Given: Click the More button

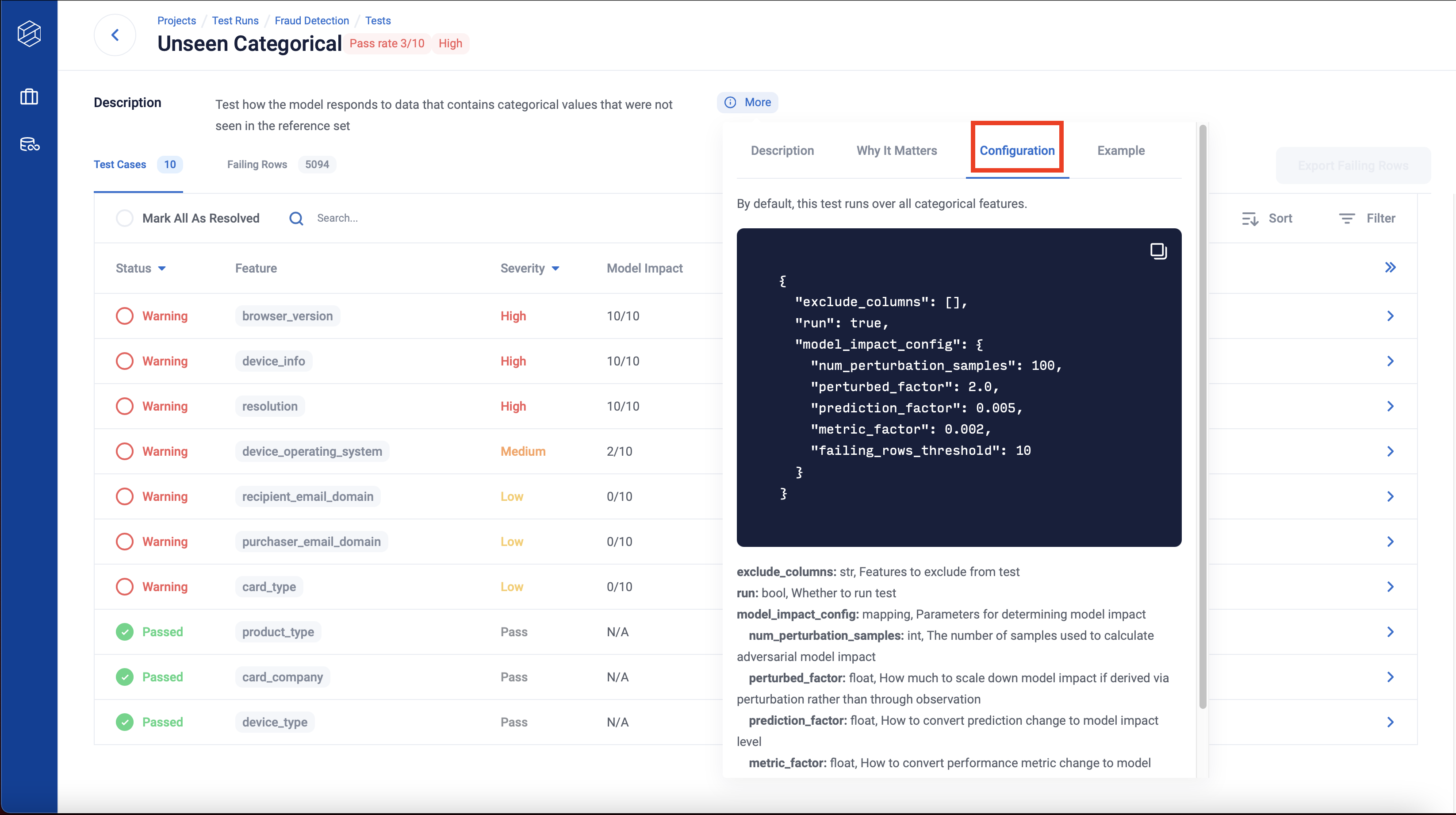Looking at the screenshot, I should [x=747, y=102].
